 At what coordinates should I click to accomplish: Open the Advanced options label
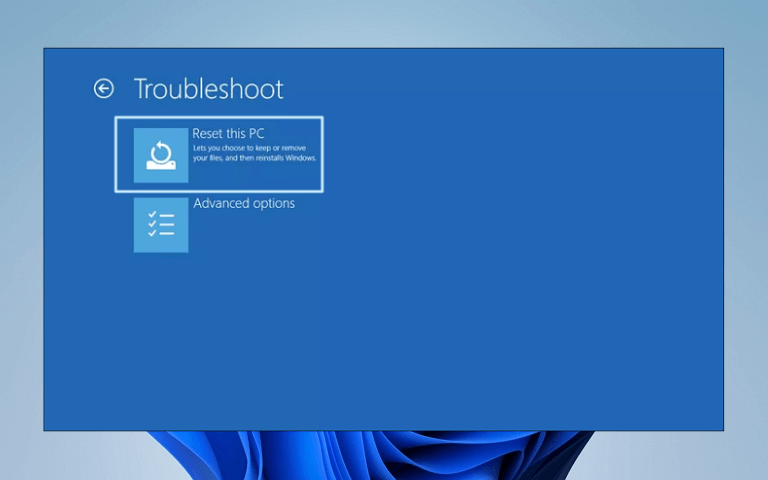point(244,203)
